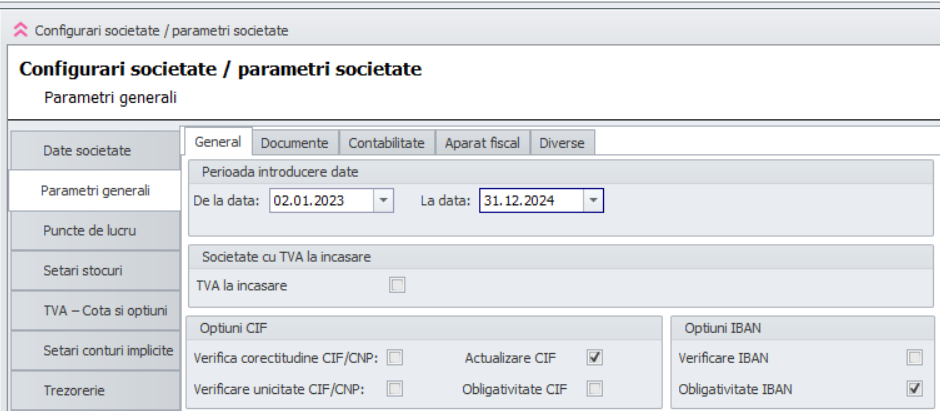940x411 pixels.
Task: Click the pink collapse chevron icon in header
Action: 21,30
